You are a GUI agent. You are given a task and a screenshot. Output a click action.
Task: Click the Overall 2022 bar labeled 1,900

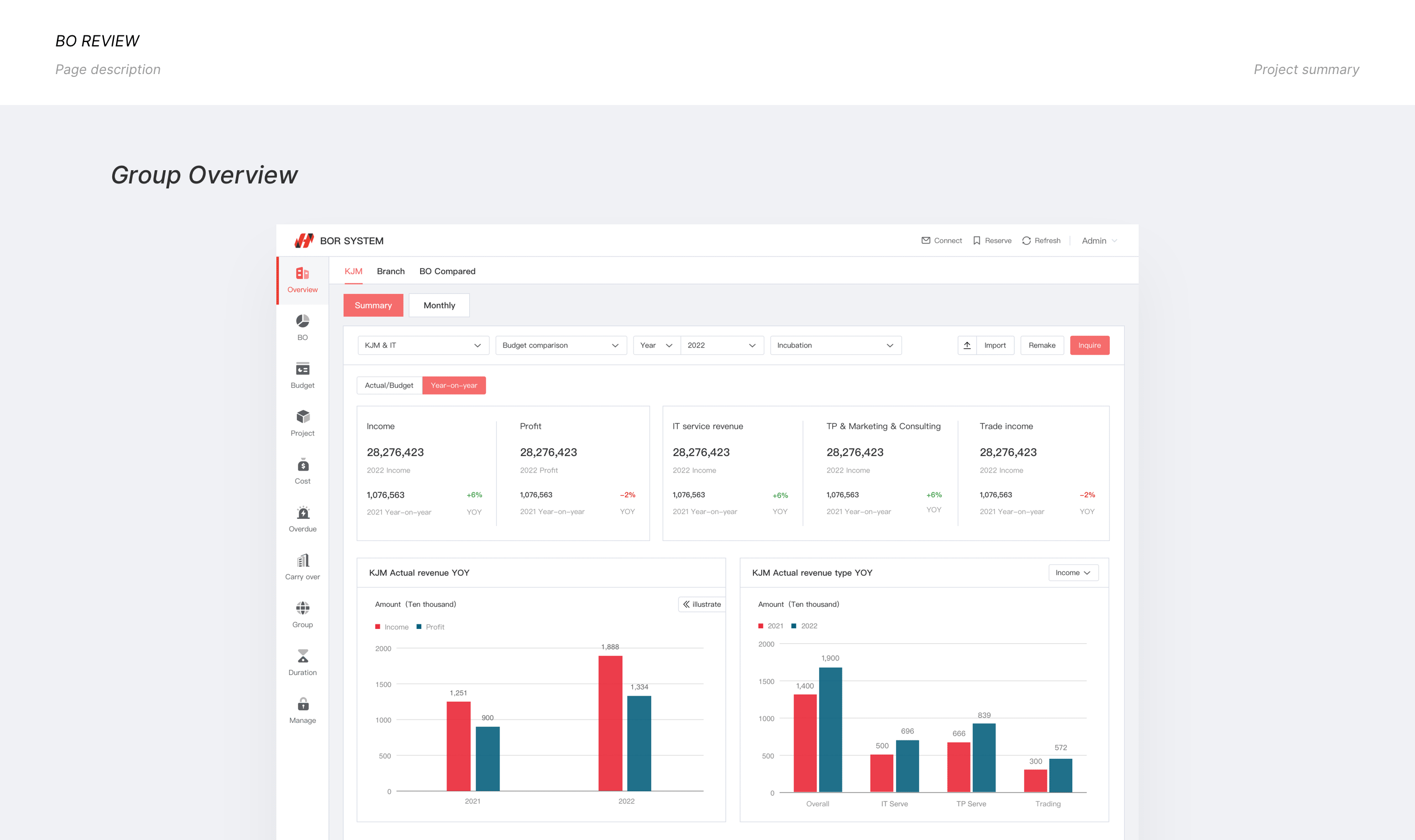830,729
